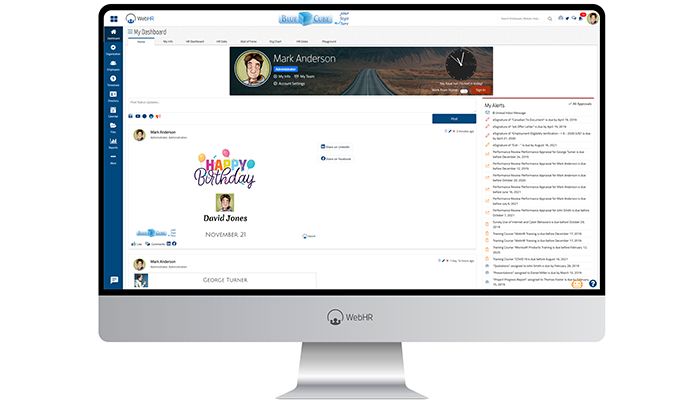Open the Reports sidebar icon
This screenshot has height=400, width=700.
click(113, 143)
